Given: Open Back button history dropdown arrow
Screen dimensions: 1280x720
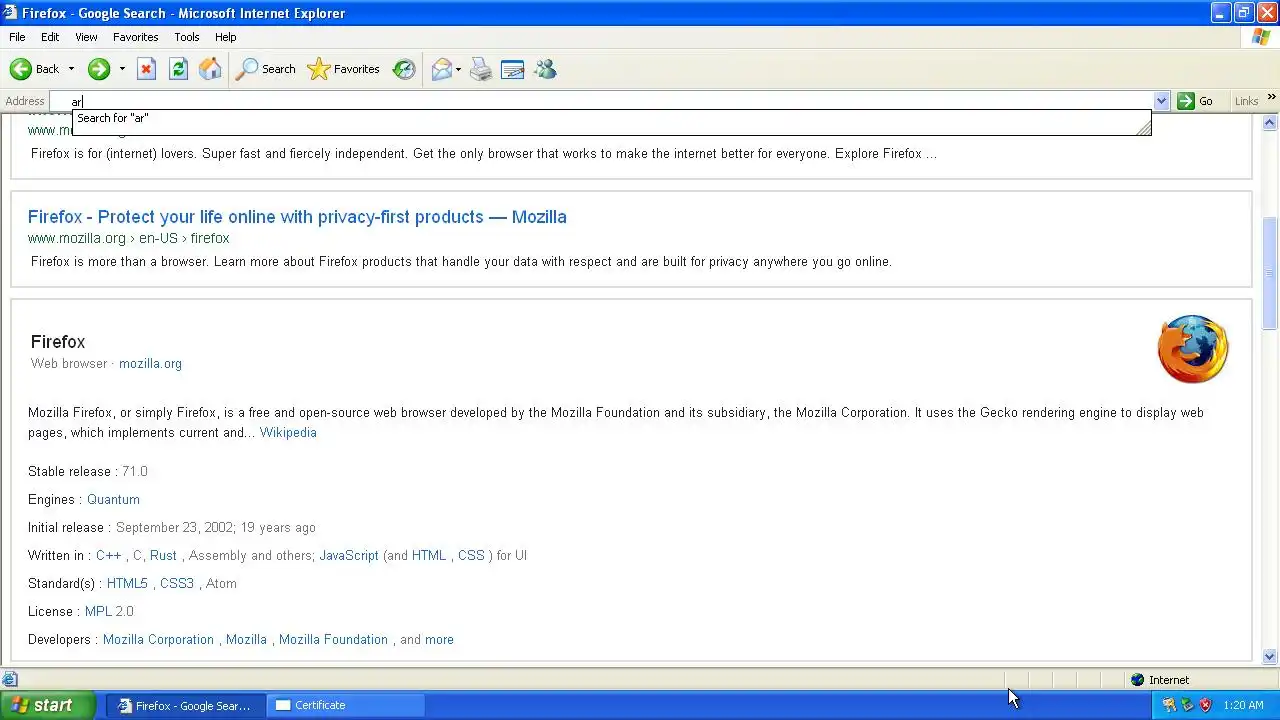Looking at the screenshot, I should [x=71, y=69].
